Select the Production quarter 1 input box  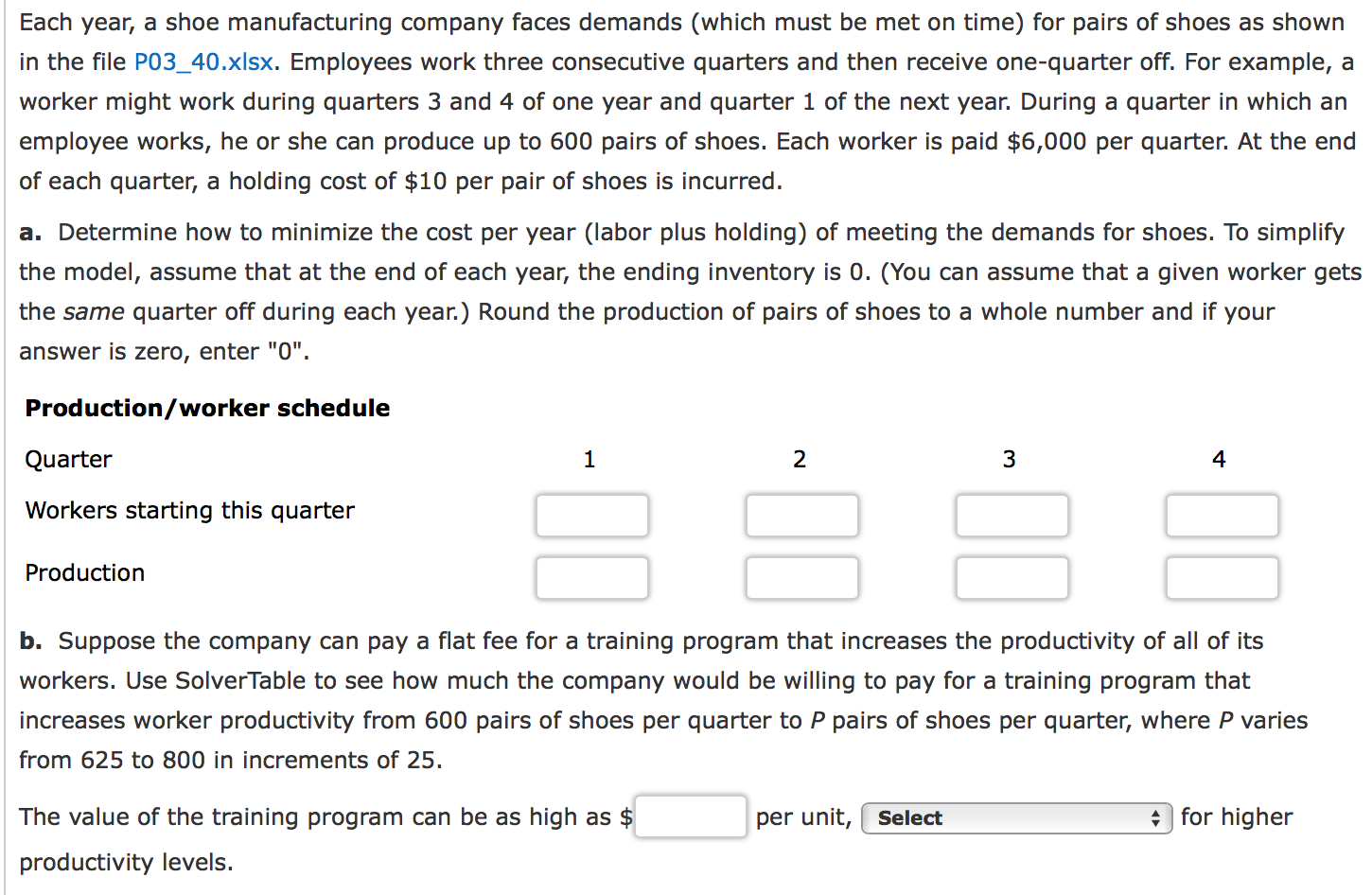point(591,577)
